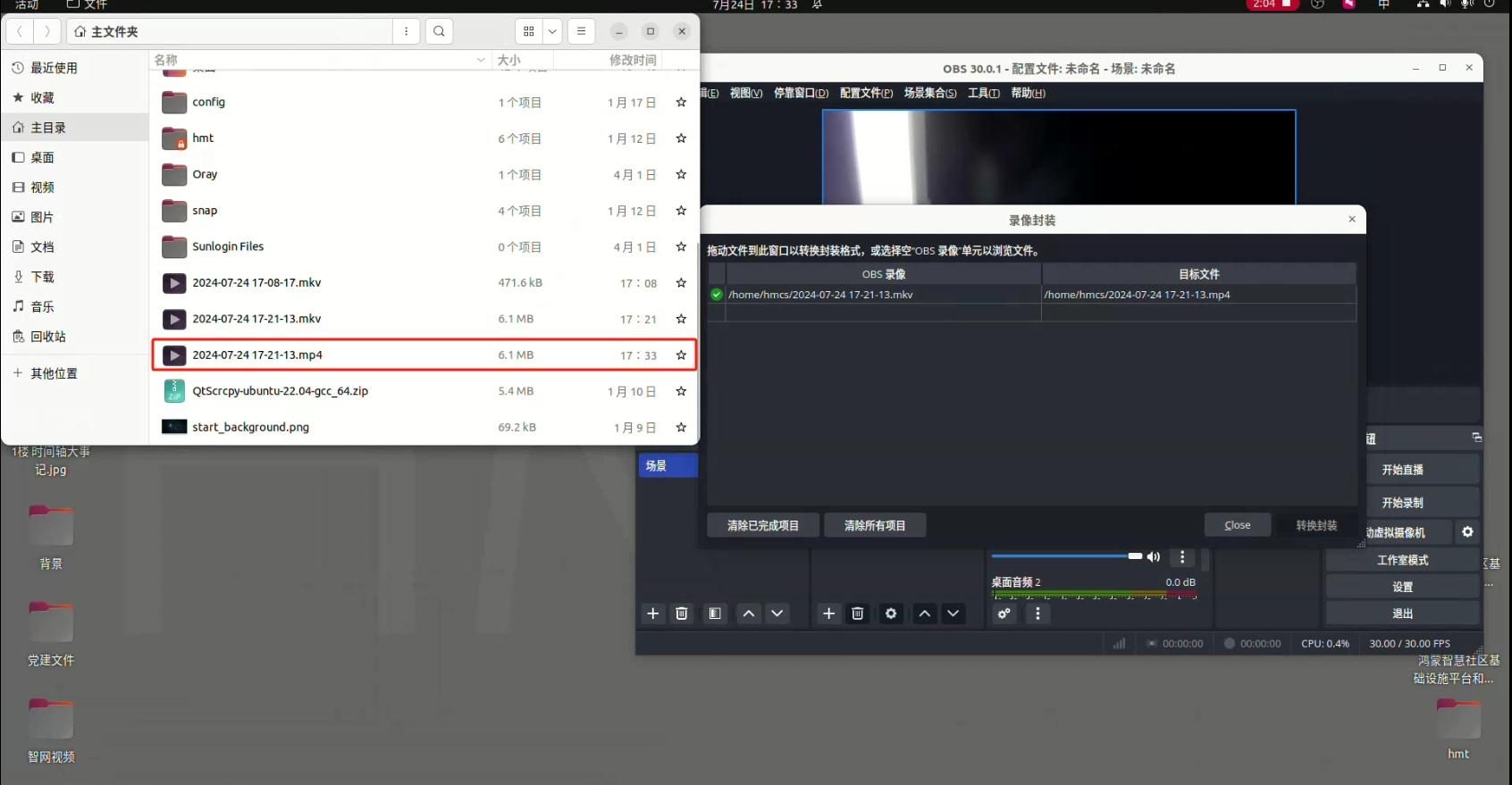Open 文档 in the sidebar
This screenshot has width=1512, height=785.
coord(75,246)
